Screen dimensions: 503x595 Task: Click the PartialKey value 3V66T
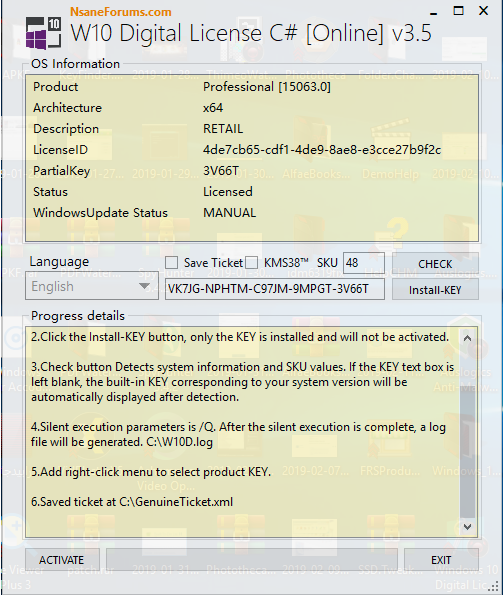221,171
